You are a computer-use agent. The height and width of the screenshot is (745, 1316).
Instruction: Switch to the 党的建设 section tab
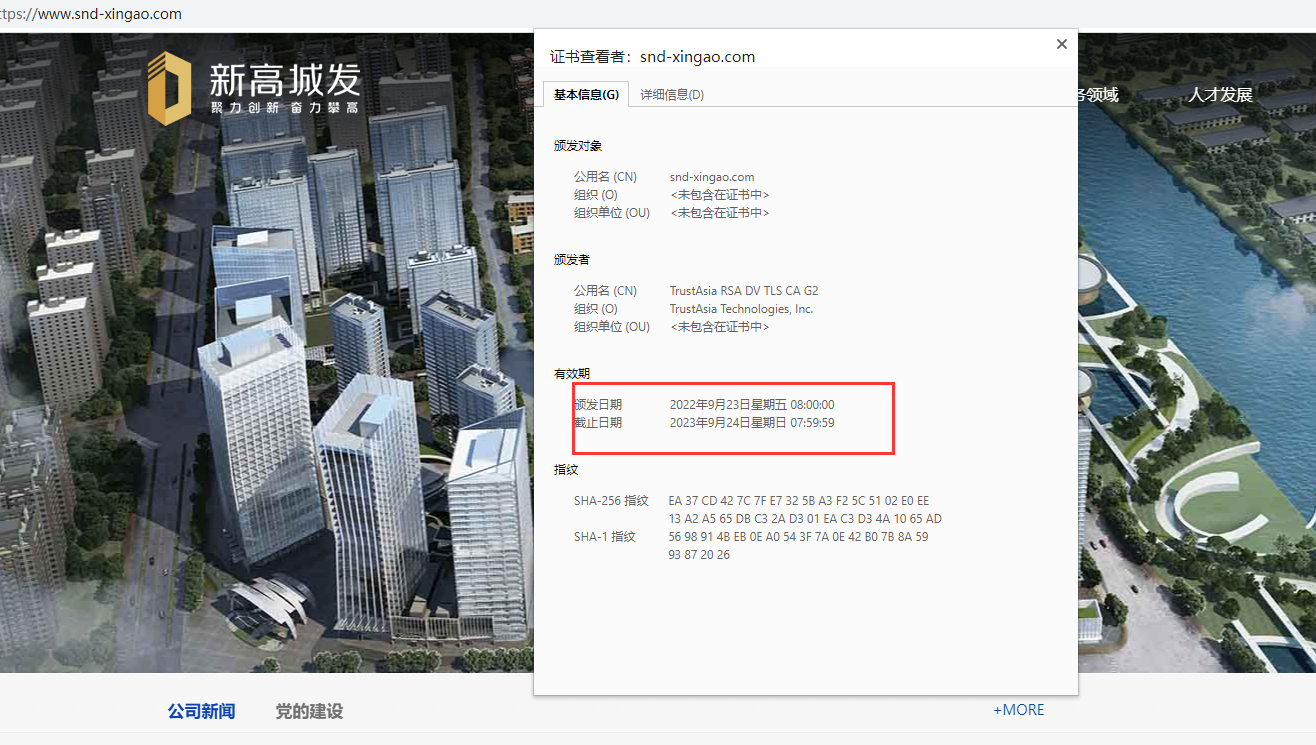pos(309,711)
